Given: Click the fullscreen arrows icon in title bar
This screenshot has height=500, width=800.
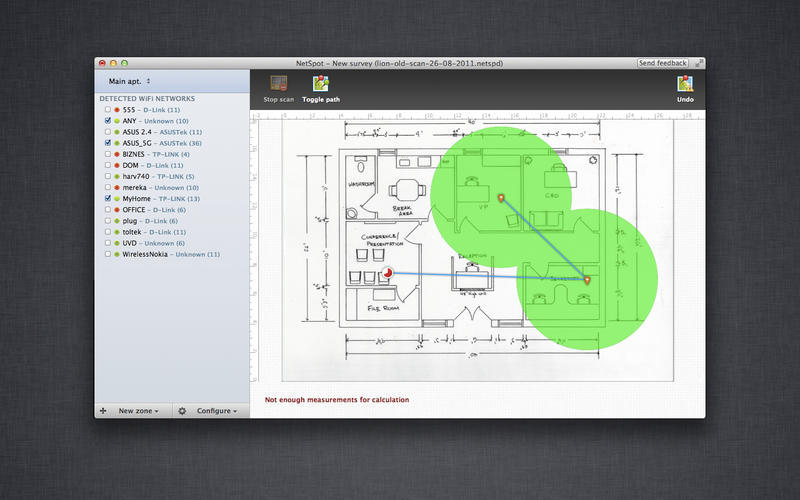Looking at the screenshot, I should coord(698,63).
